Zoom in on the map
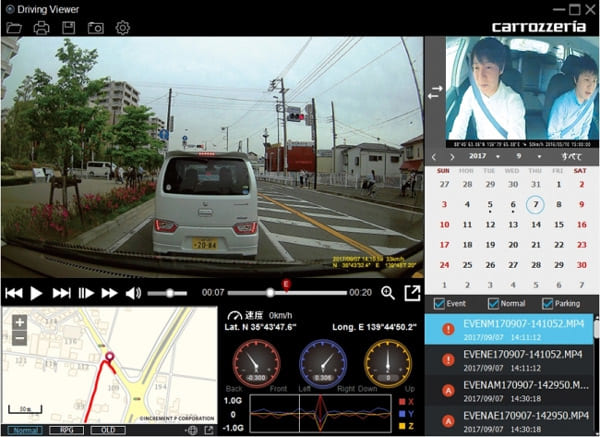This screenshot has height=437, width=600. 18,322
